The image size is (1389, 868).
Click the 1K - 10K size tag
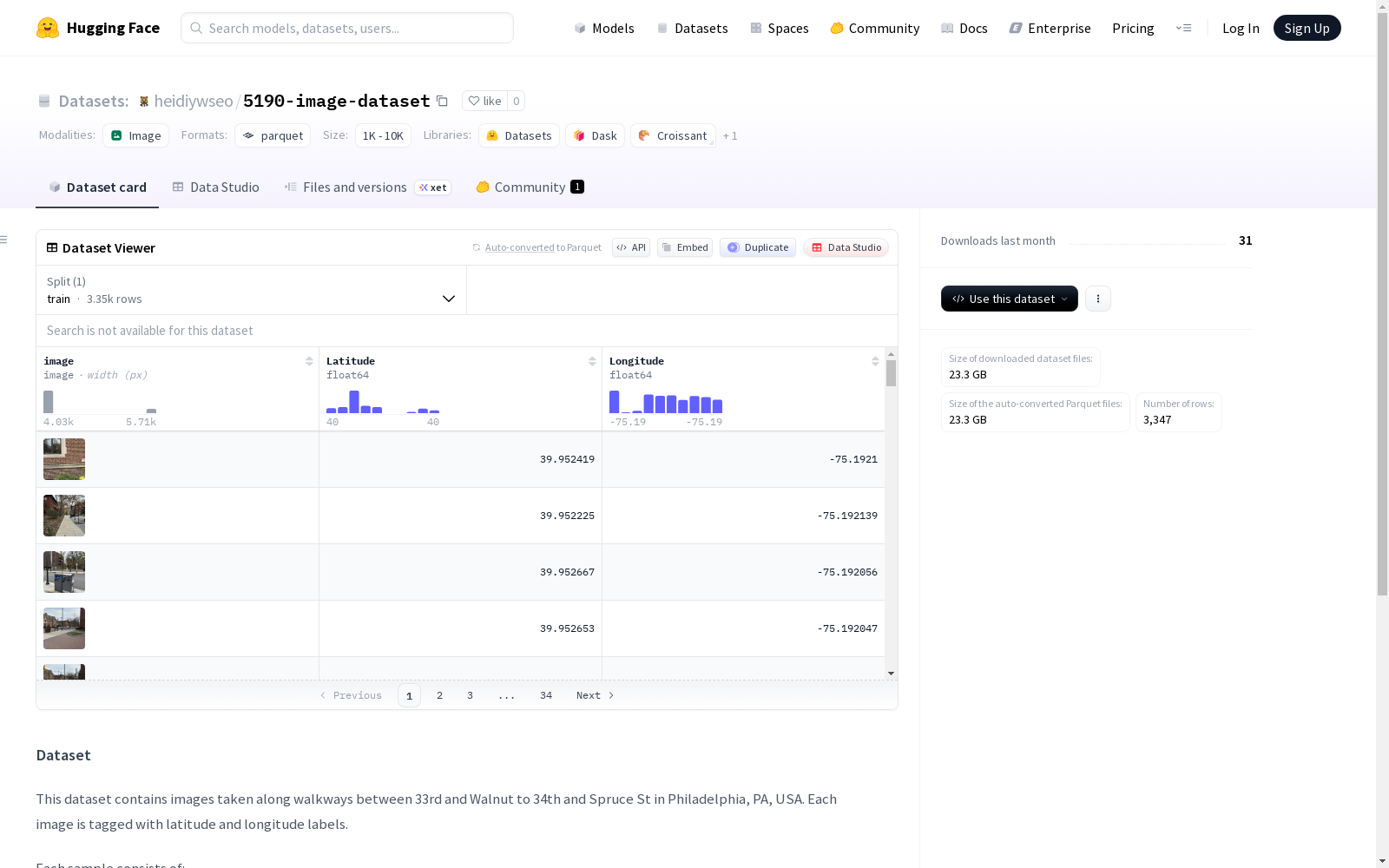tap(383, 135)
